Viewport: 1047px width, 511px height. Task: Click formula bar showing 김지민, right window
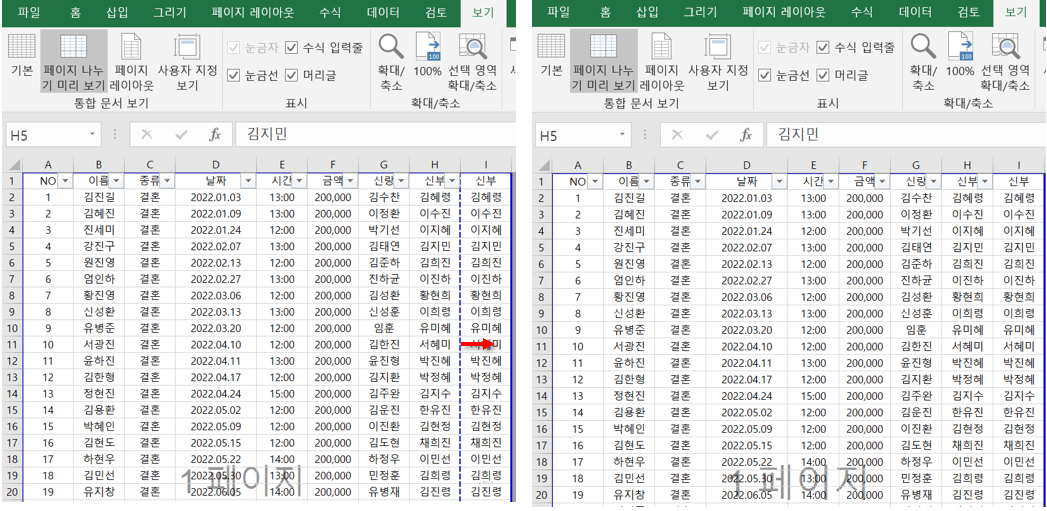point(906,135)
